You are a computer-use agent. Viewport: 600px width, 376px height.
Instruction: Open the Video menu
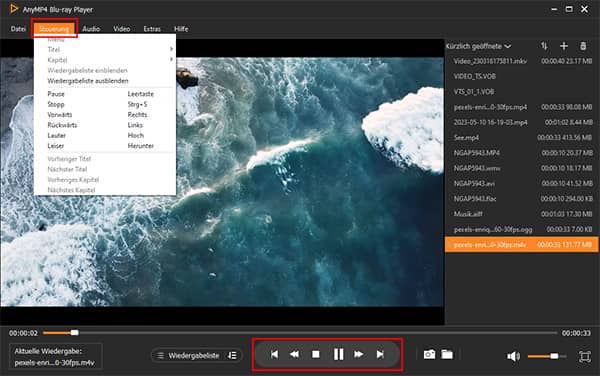pyautogui.click(x=122, y=29)
